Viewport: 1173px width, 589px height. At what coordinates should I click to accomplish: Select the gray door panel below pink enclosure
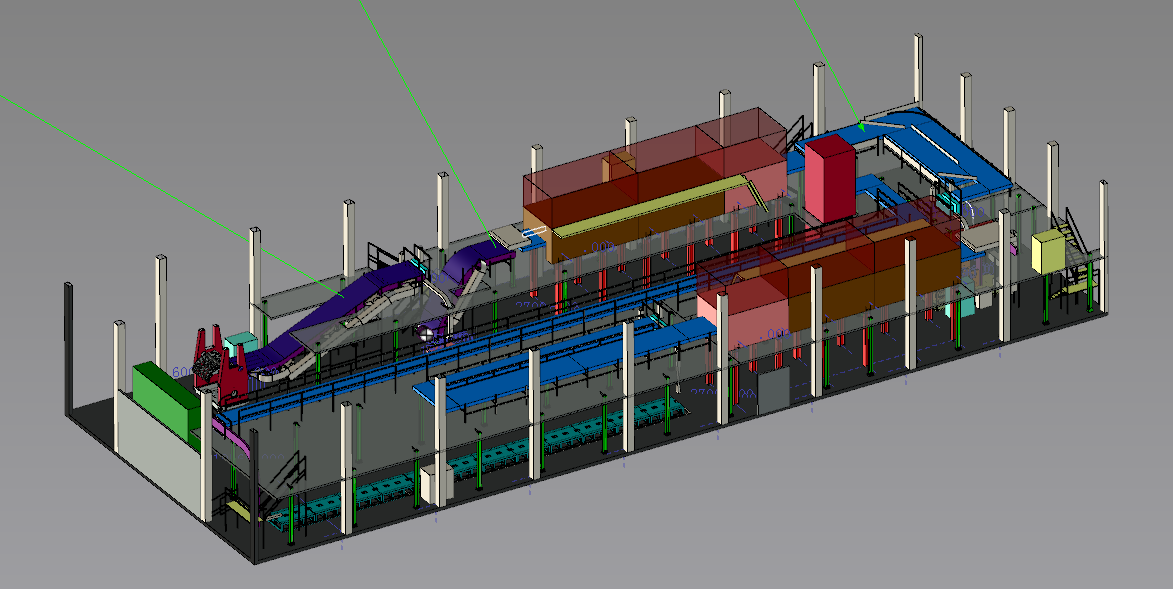773,392
